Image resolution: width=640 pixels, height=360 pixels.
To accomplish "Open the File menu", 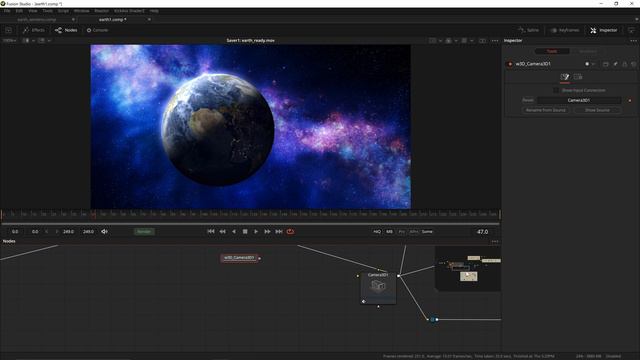I will pos(7,11).
